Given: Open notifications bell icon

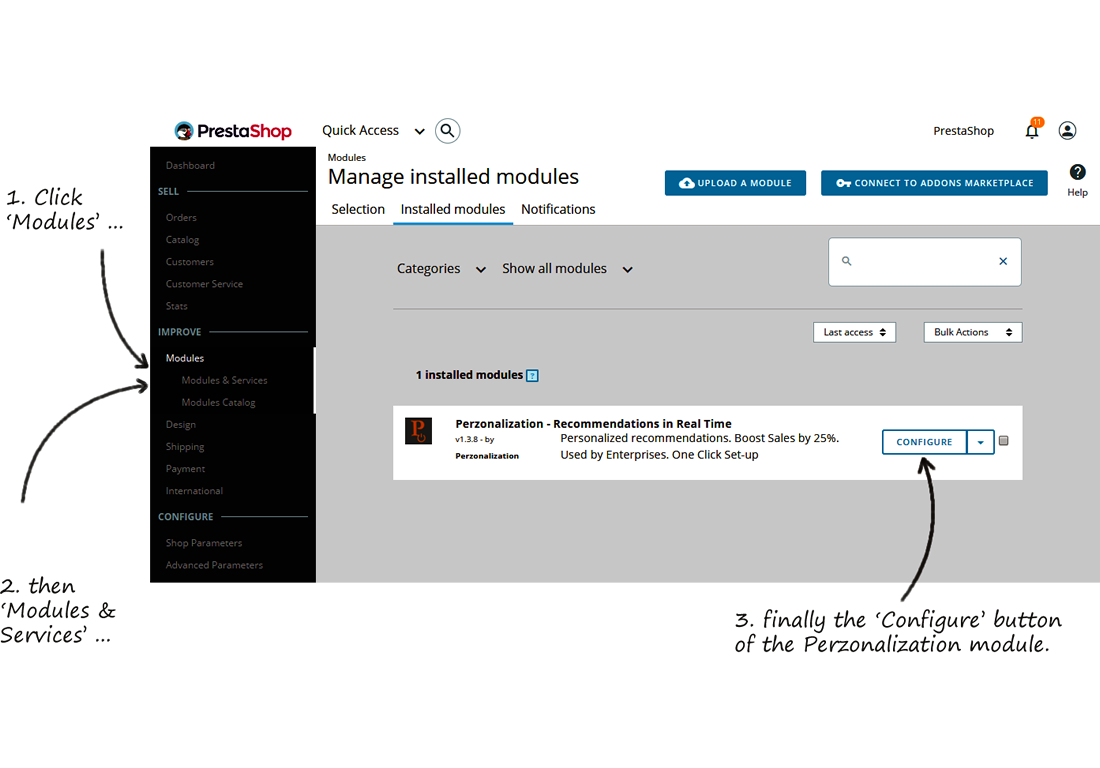Looking at the screenshot, I should (1032, 130).
